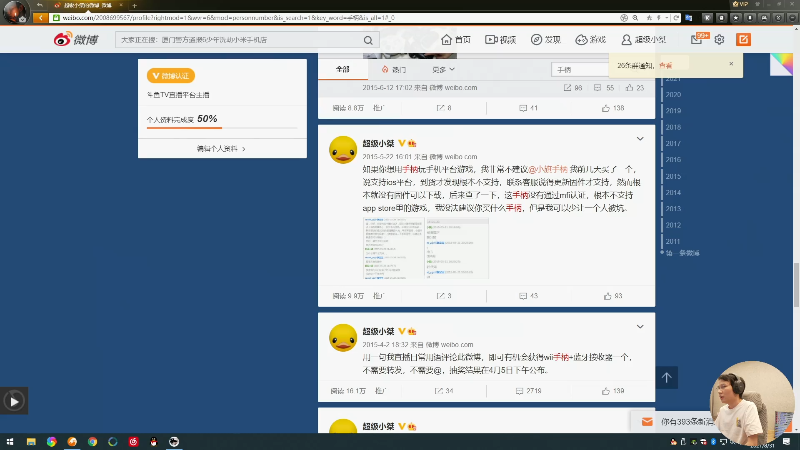Screen dimensions: 800x450
Task: Click the orange compose new post button
Action: click(743, 39)
